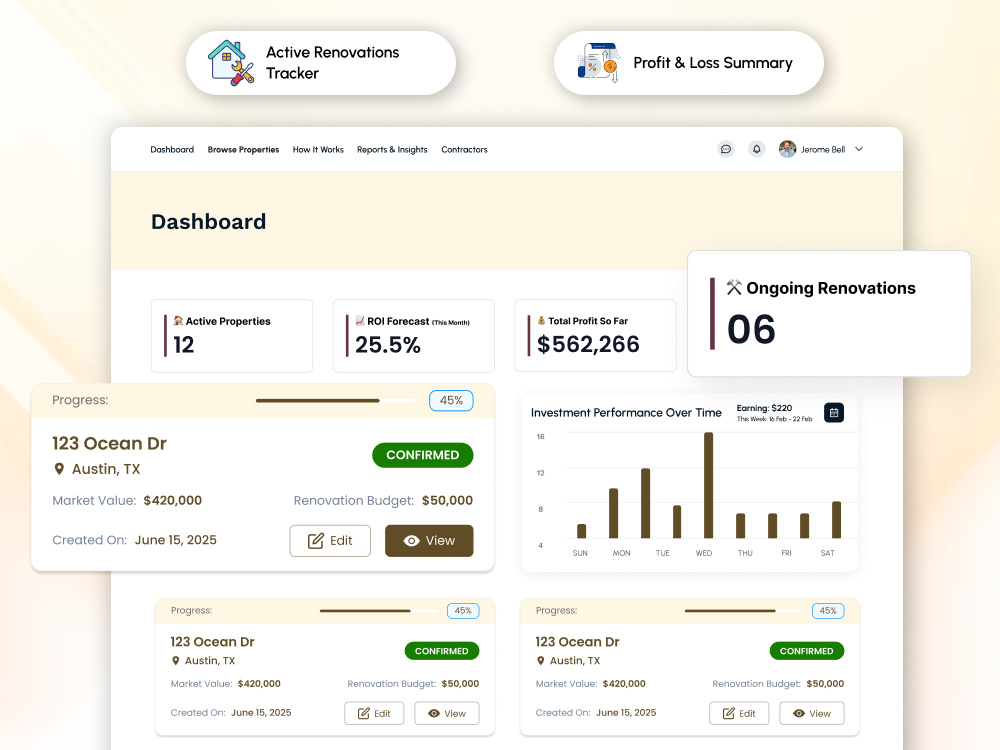The image size is (1000, 750).
Task: Click the FRI bar in the chart
Action: point(772,526)
